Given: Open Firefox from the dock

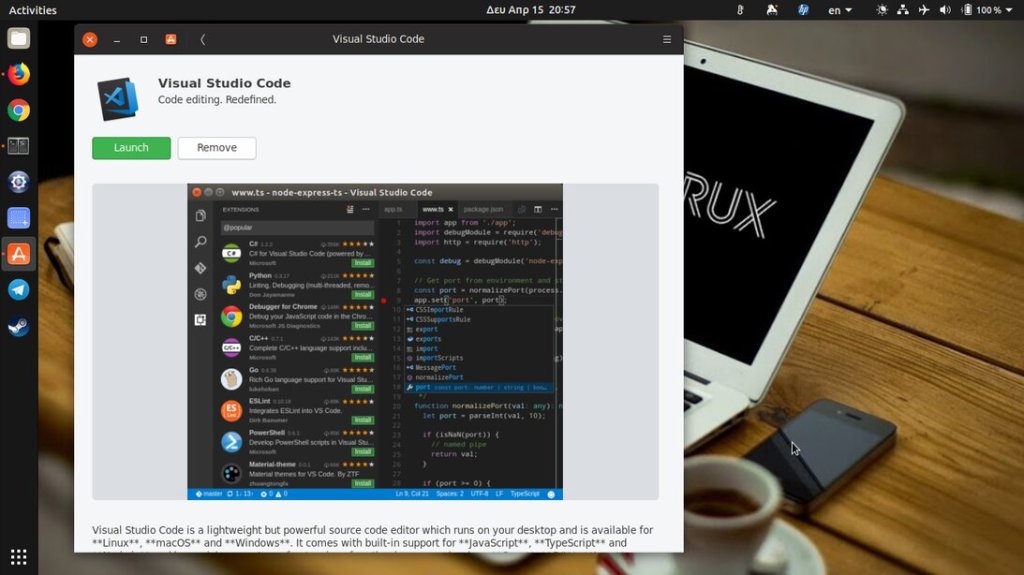Looking at the screenshot, I should tap(19, 75).
